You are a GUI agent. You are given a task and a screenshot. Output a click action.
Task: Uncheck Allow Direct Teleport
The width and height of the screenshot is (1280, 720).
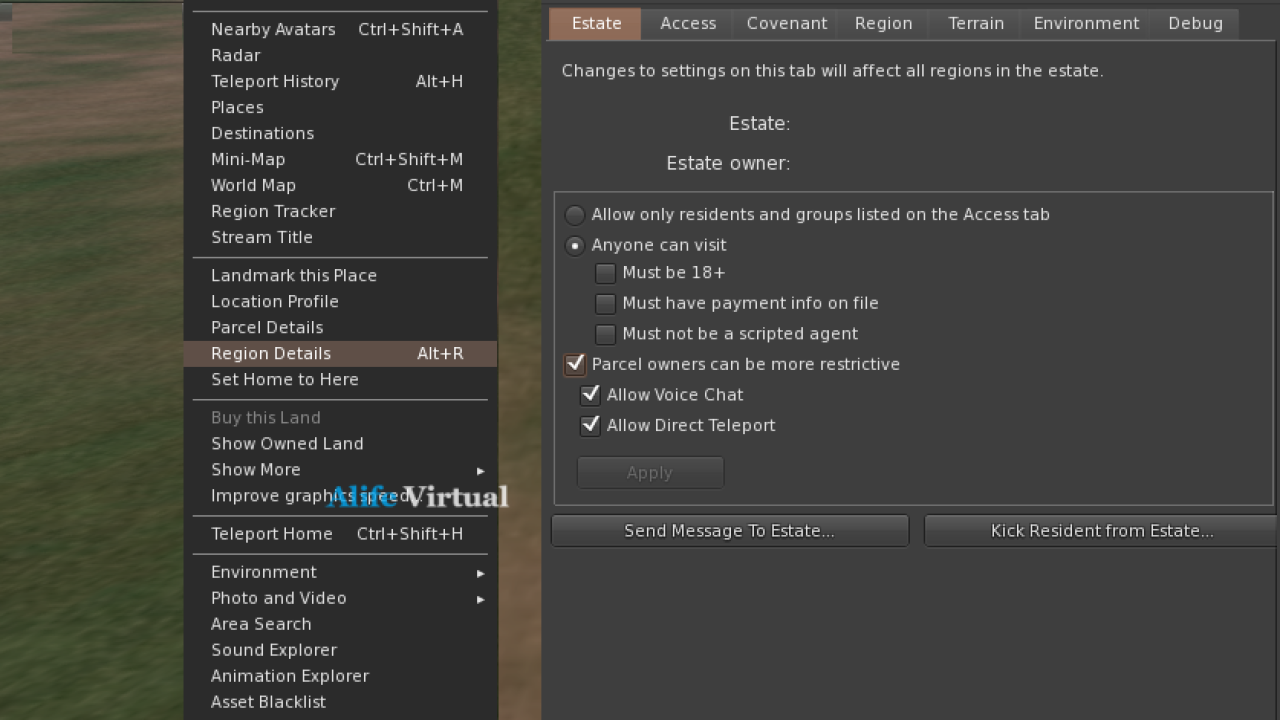click(590, 425)
